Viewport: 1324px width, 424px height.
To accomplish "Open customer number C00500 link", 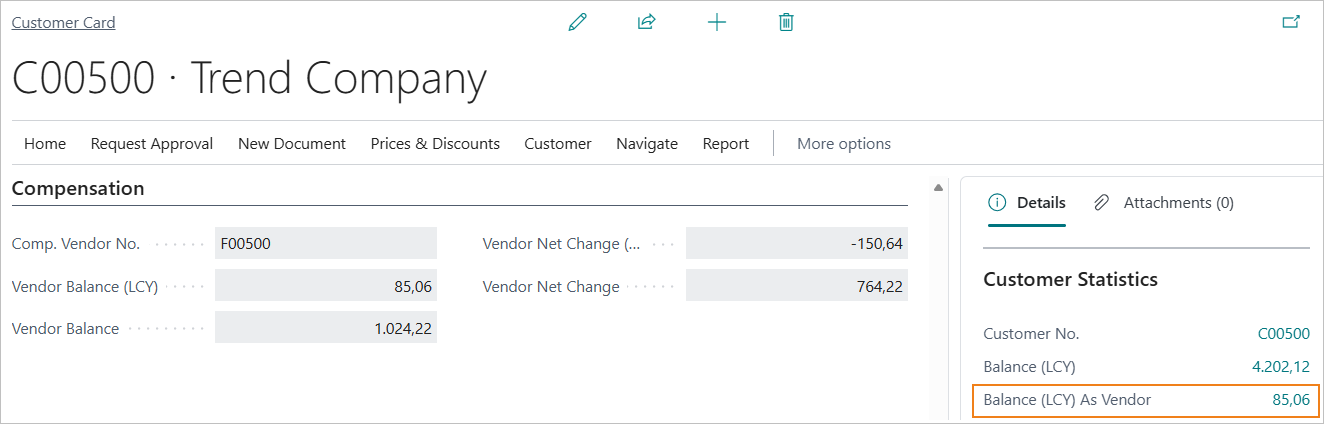I will 1283,334.
